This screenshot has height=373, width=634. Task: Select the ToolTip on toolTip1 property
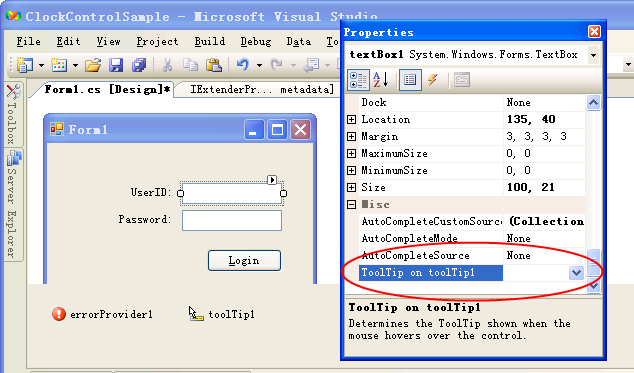(x=431, y=273)
